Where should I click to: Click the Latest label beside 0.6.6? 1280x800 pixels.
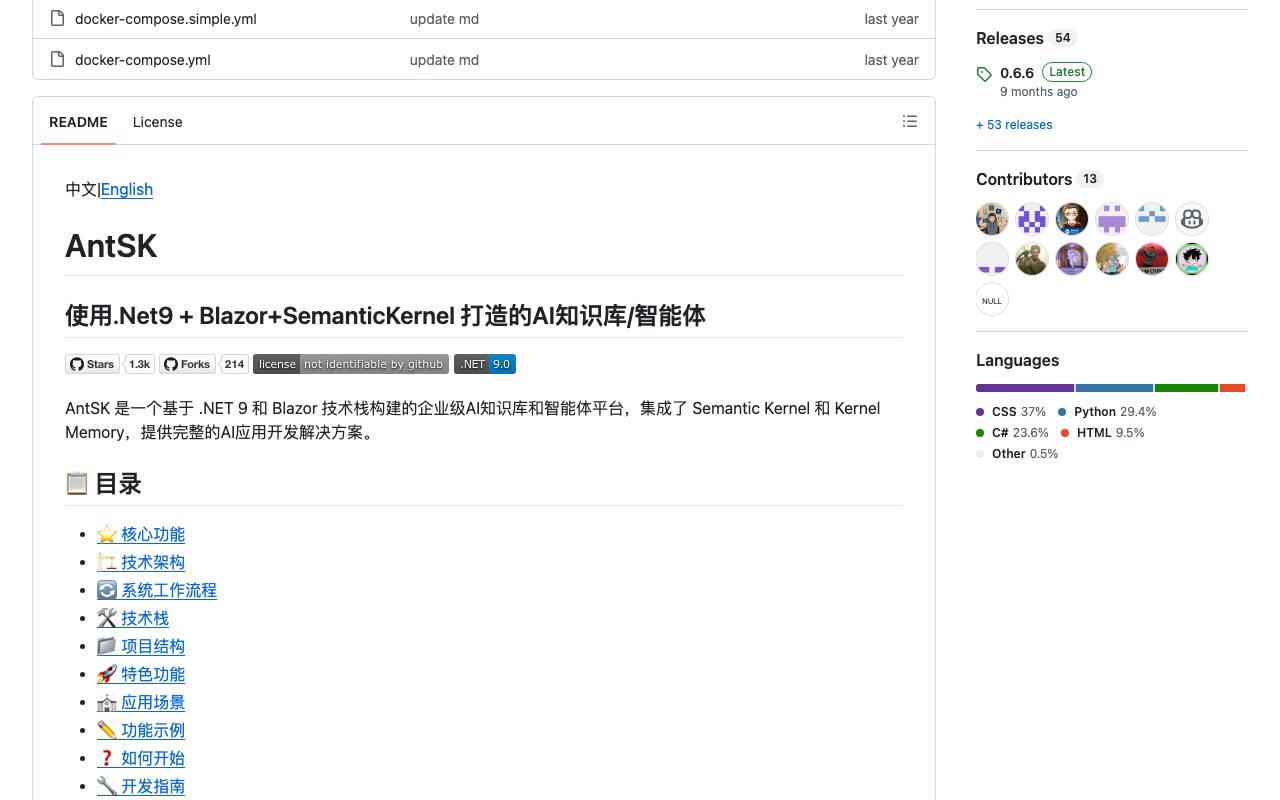coord(1067,72)
